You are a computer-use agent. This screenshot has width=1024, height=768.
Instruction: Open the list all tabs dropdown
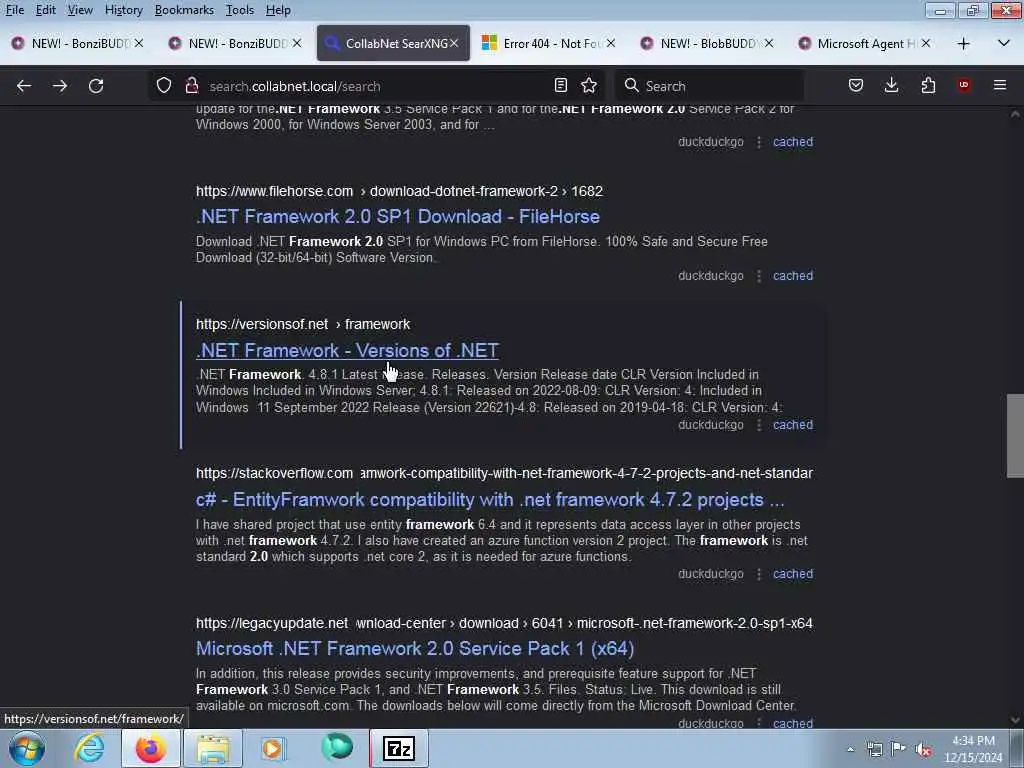coord(1004,44)
